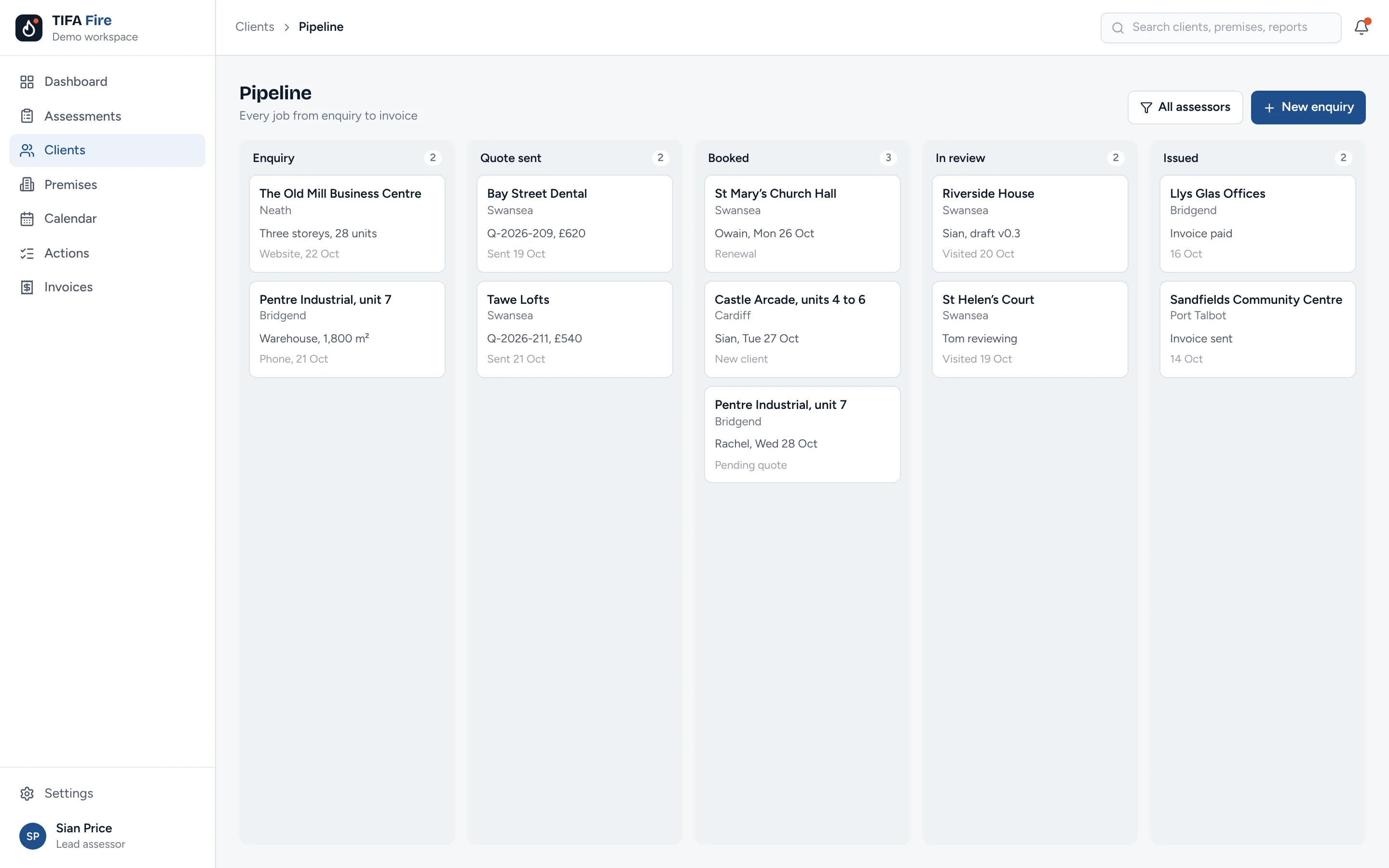Click the plus icon in New enquiry
1389x868 pixels.
coord(1269,108)
